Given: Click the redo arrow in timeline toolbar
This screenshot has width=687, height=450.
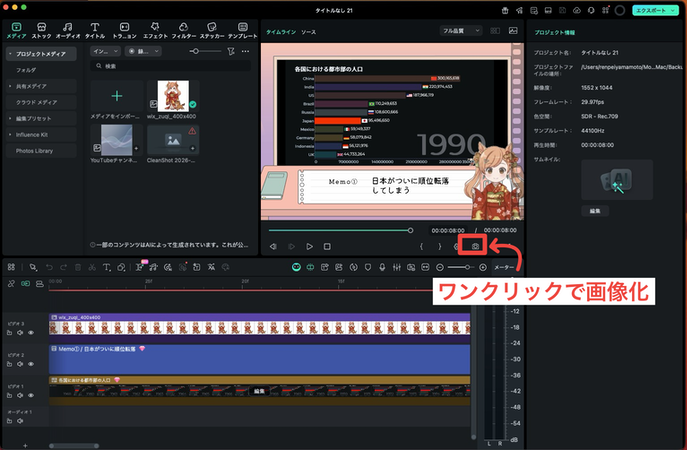Looking at the screenshot, I should 64,267.
